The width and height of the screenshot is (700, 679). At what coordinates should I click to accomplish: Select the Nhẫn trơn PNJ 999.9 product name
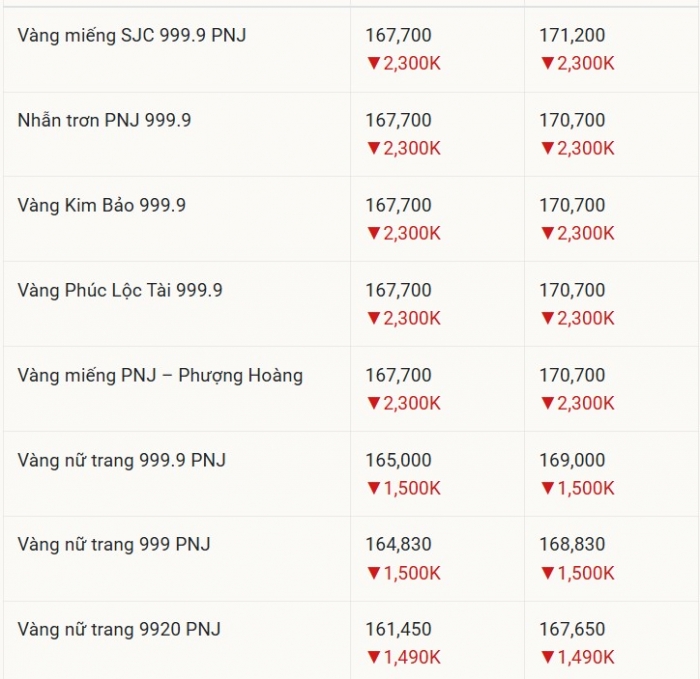tap(105, 121)
